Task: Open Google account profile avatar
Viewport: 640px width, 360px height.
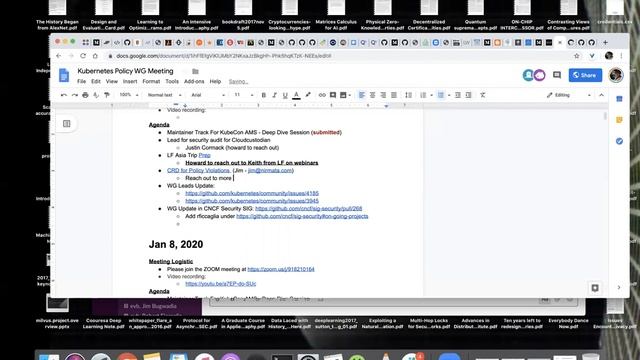Action: [x=616, y=75]
